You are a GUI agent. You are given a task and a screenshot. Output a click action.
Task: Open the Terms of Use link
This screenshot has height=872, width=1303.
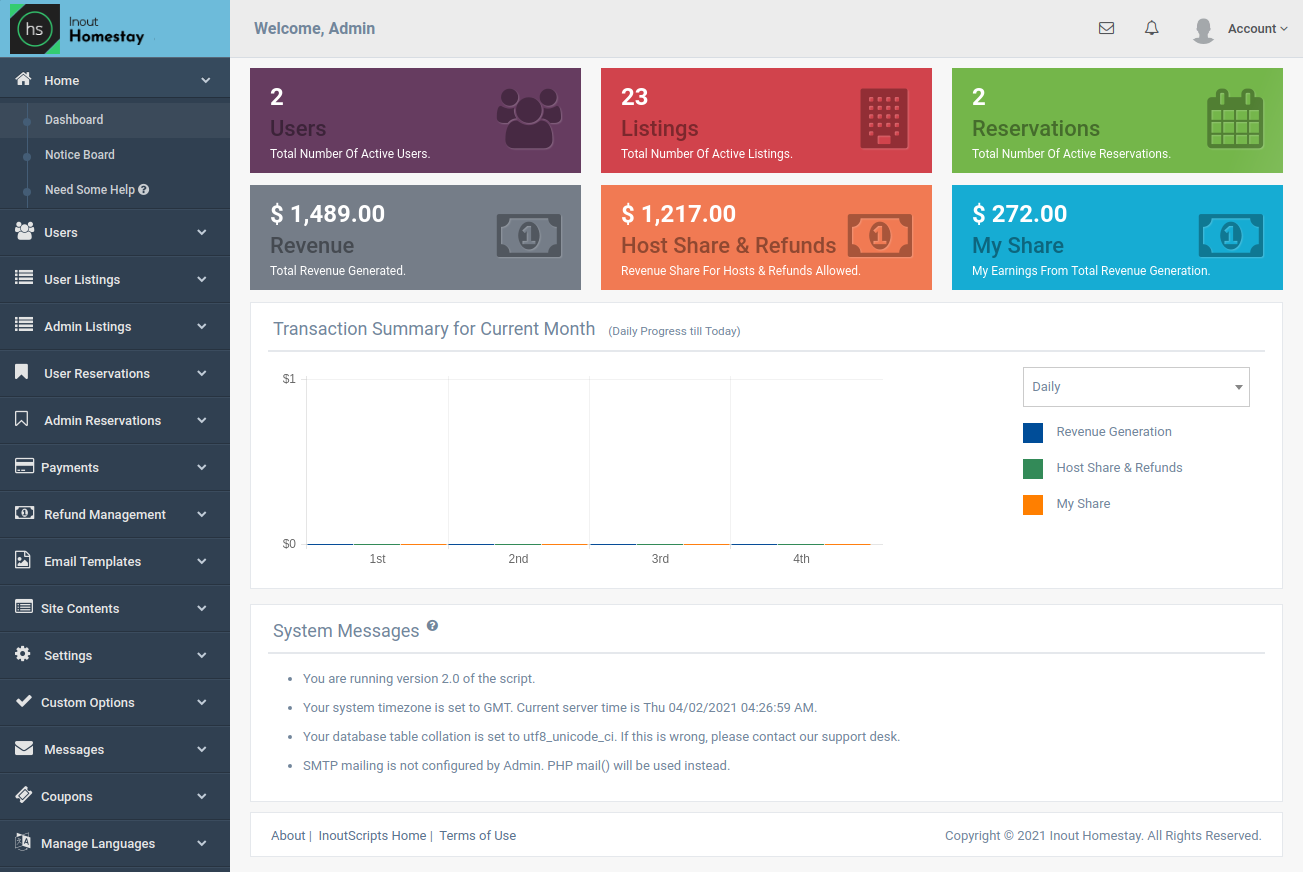(477, 835)
